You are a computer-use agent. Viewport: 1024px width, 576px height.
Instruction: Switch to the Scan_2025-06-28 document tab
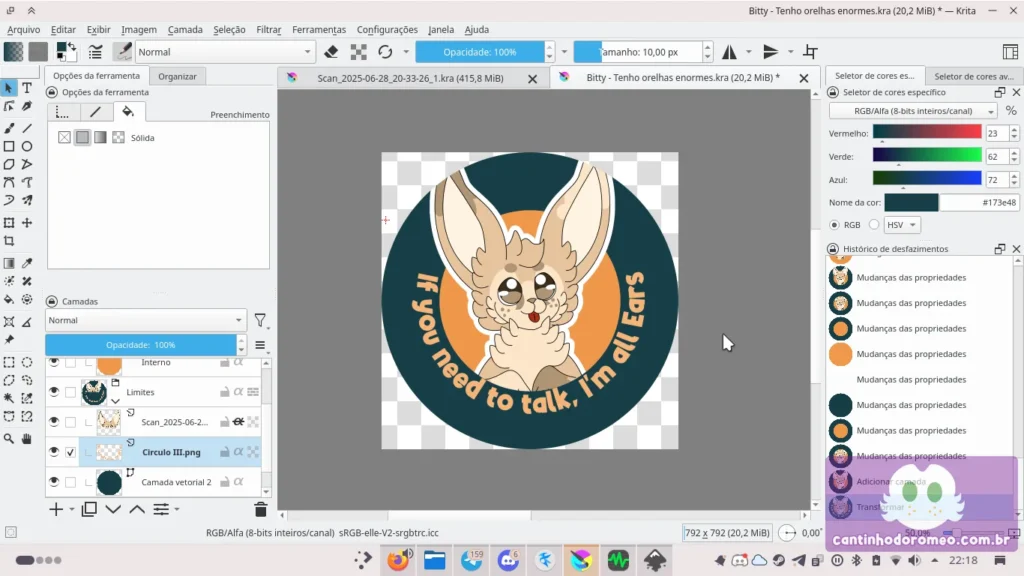410,78
